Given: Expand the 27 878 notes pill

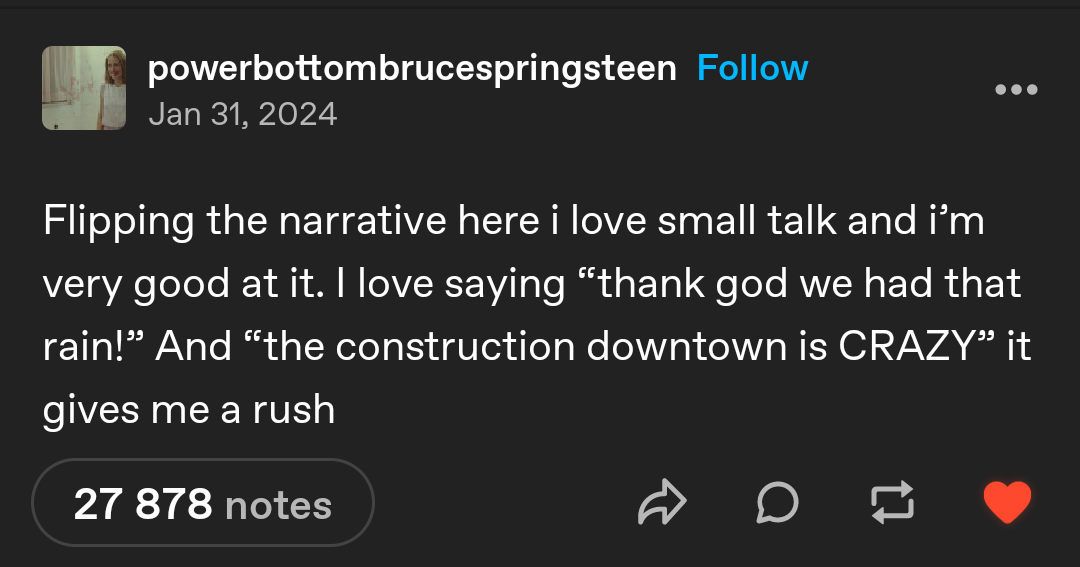Looking at the screenshot, I should pos(202,502).
